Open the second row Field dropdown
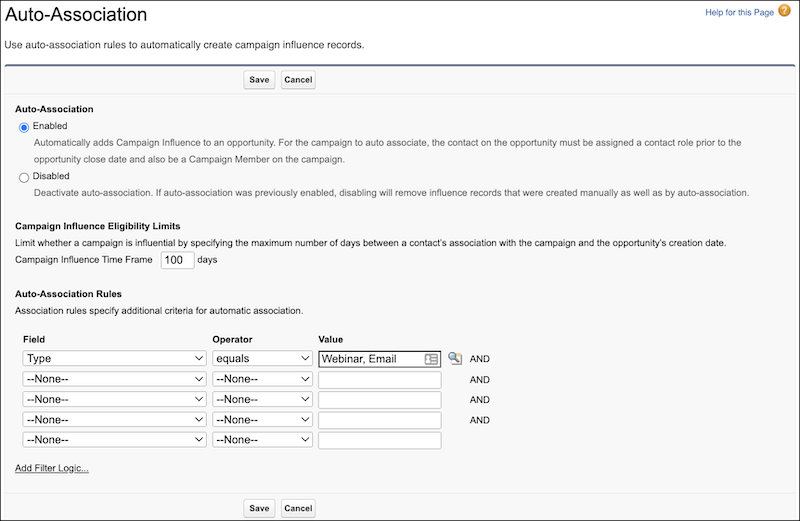 point(114,379)
